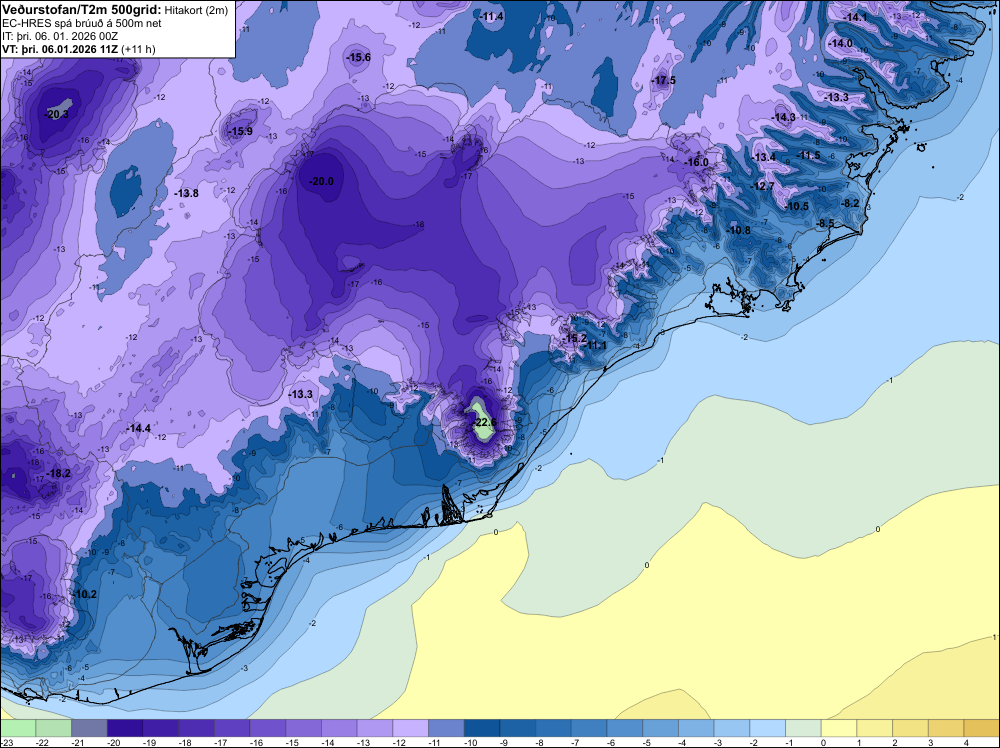Select the -12 legend color swatch
Screen dimensions: 1000x748
coord(411,728)
